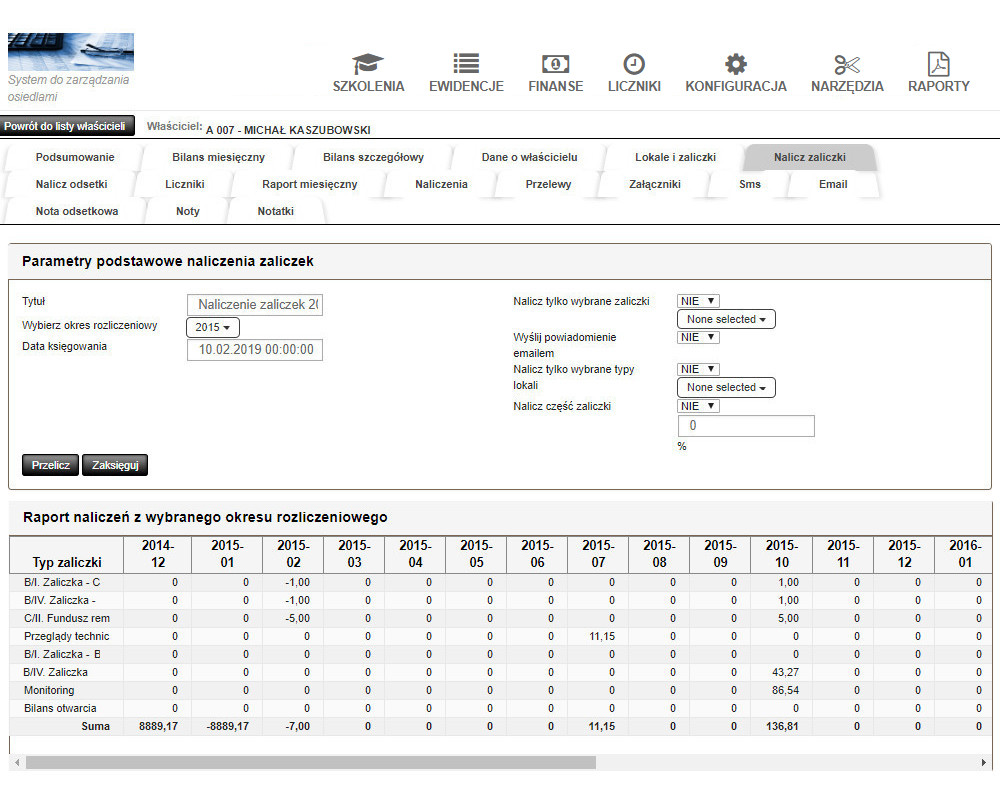This screenshot has width=1000, height=800.
Task: Open the Sms tab
Action: pos(750,184)
